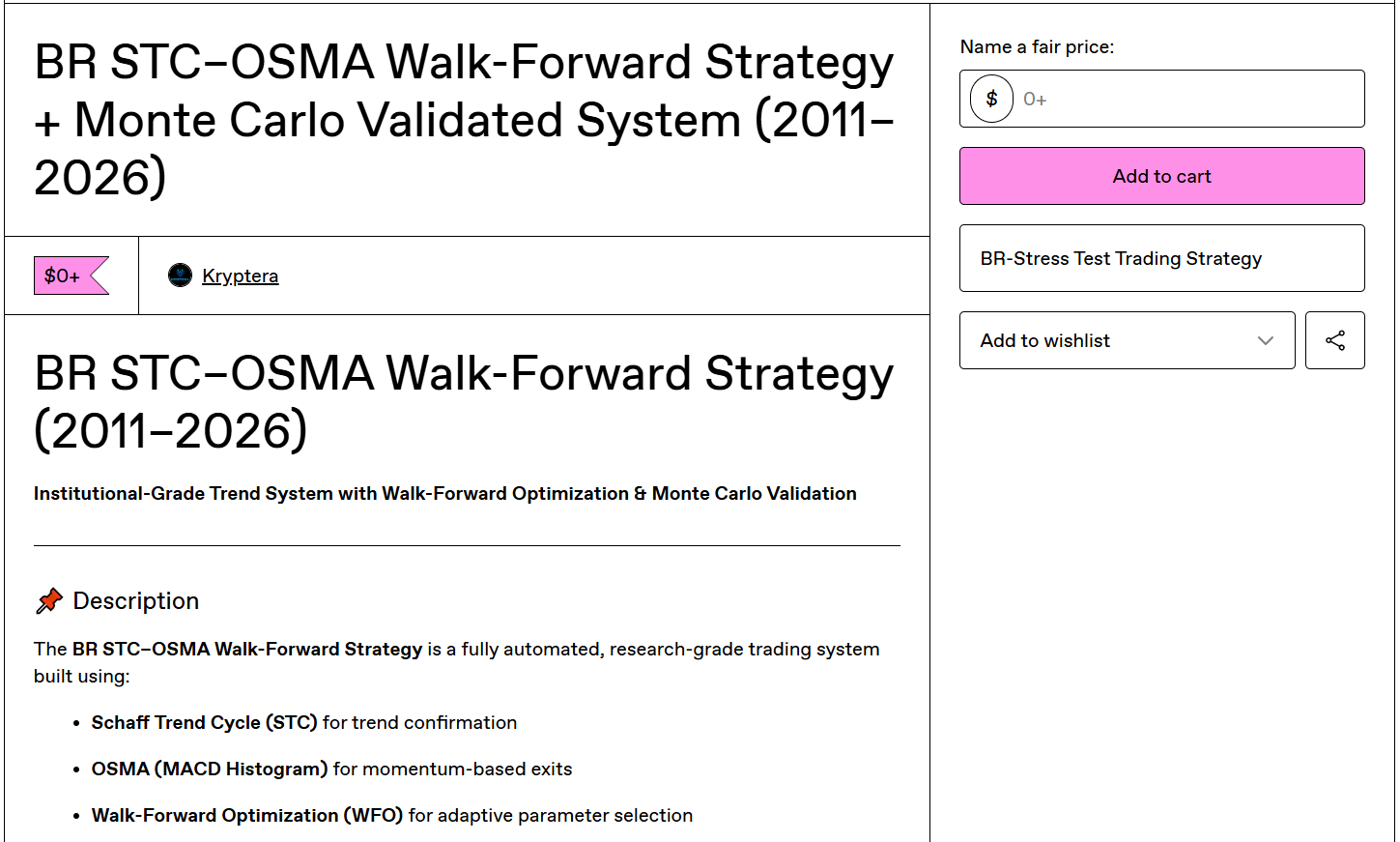The width and height of the screenshot is (1400, 842).
Task: Click the red pushpin Description icon
Action: (49, 601)
